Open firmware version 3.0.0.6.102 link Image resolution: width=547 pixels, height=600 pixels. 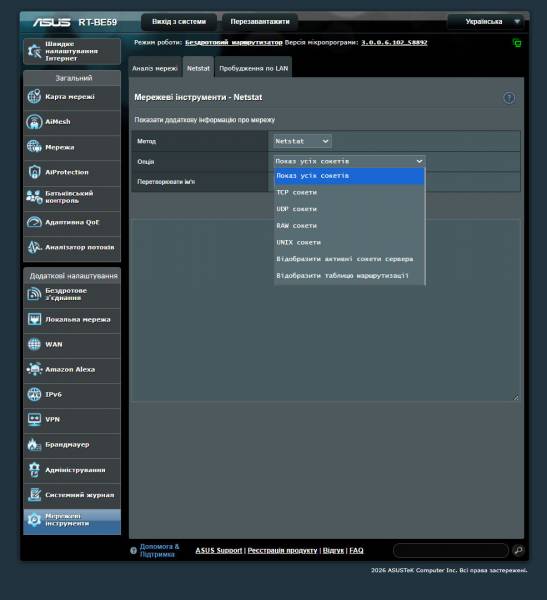click(x=394, y=42)
